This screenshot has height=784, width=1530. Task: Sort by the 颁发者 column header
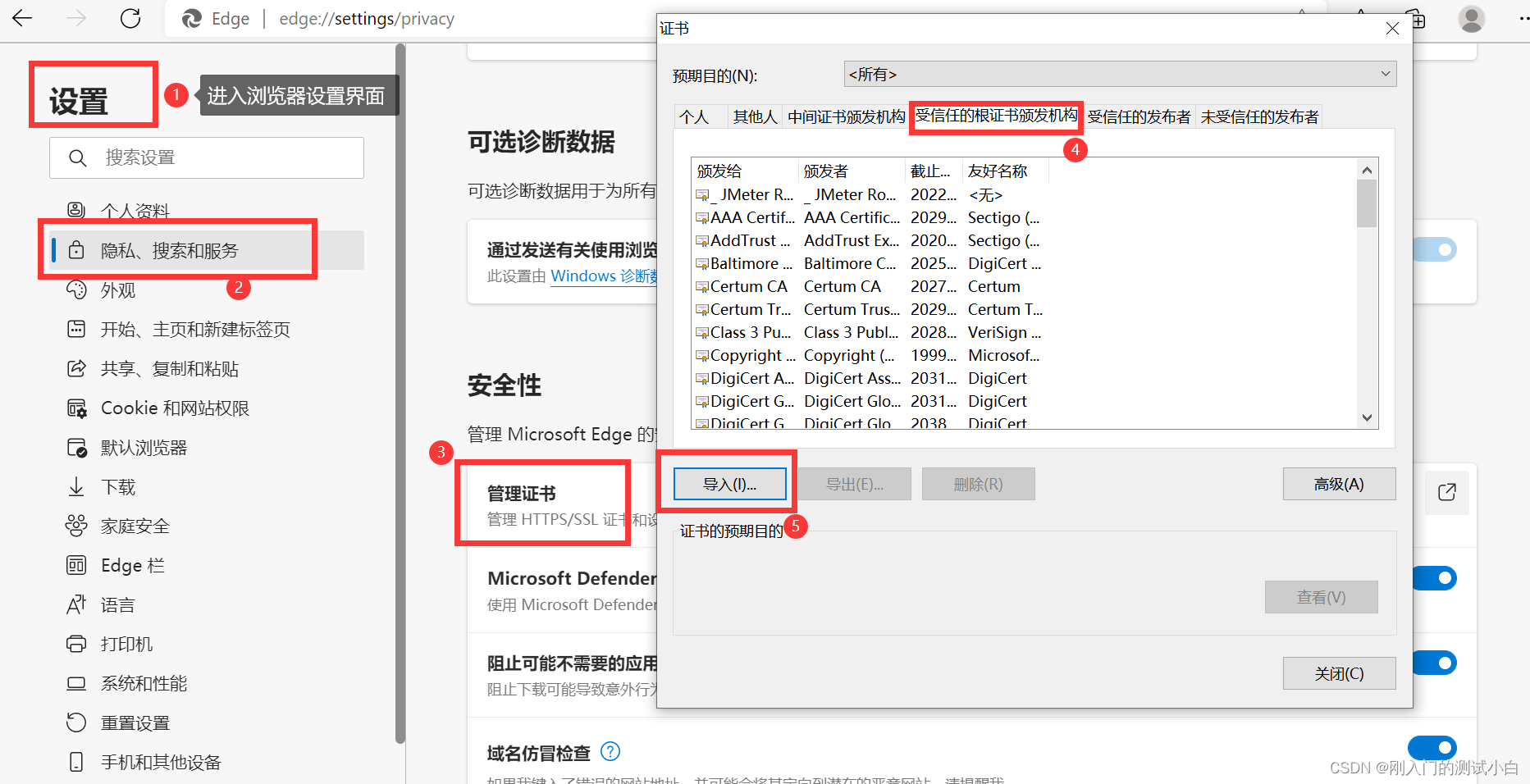click(852, 171)
